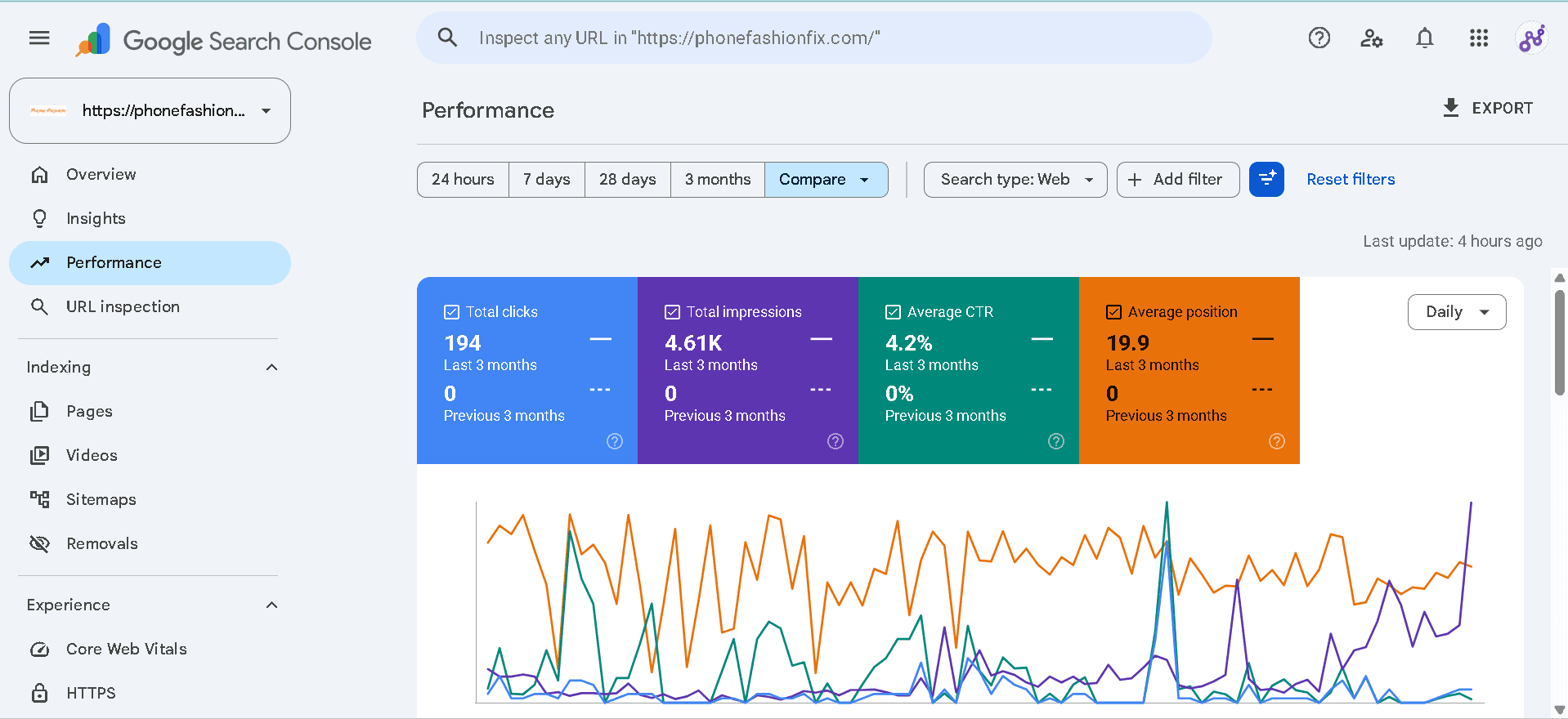1568x719 pixels.
Task: Open the Help icon
Action: [x=1319, y=38]
